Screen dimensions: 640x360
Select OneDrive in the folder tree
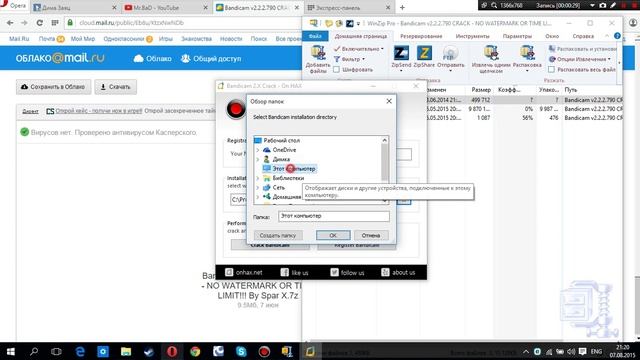(284, 150)
